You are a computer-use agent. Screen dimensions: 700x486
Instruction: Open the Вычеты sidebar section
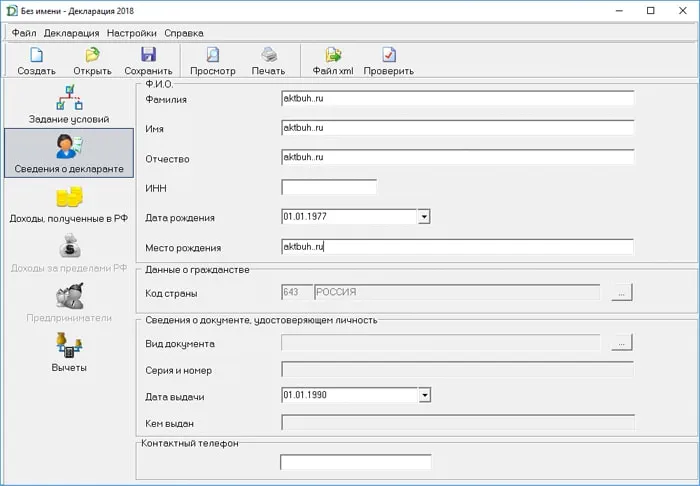click(68, 352)
